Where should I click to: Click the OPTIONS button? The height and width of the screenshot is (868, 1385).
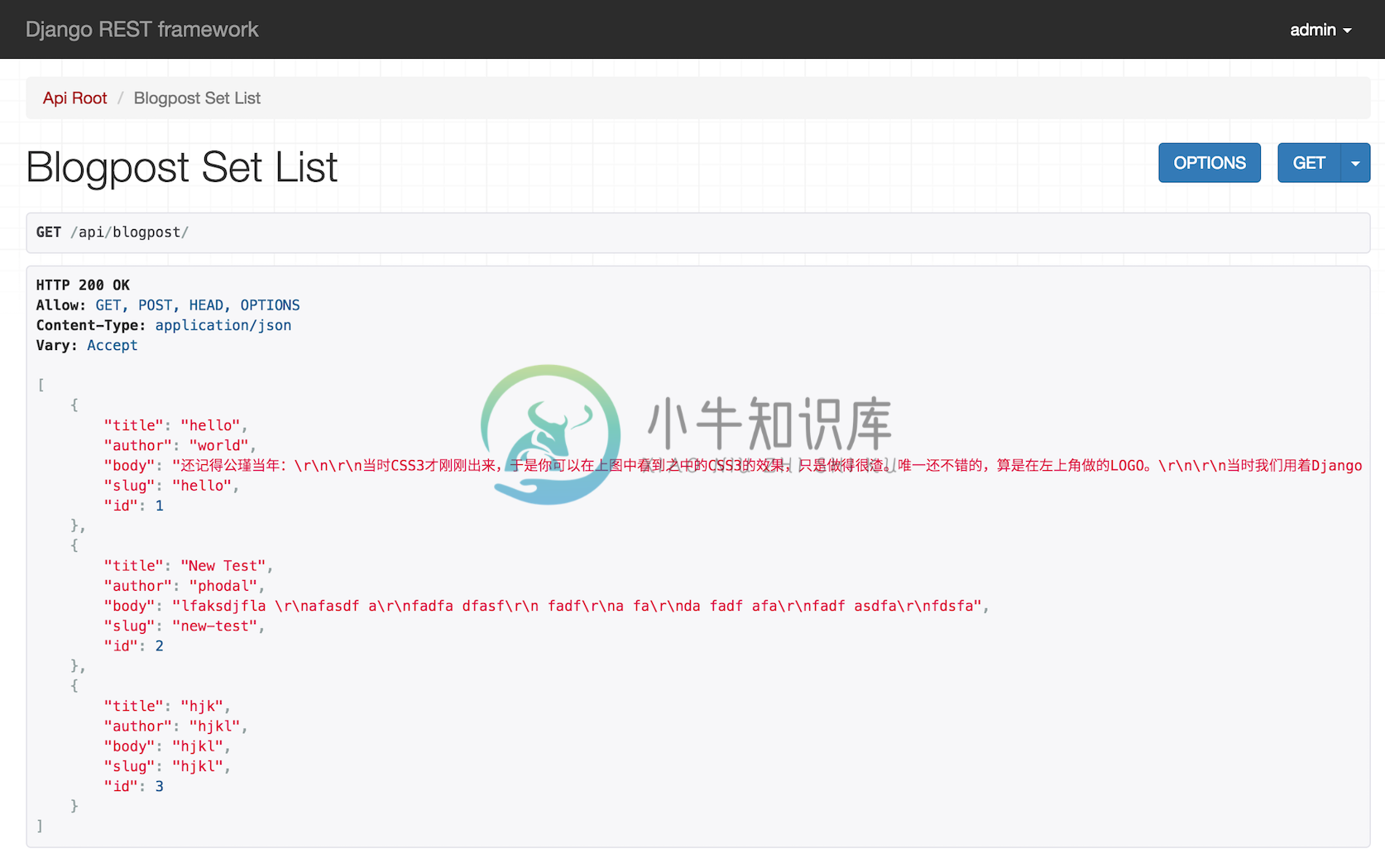click(1210, 163)
